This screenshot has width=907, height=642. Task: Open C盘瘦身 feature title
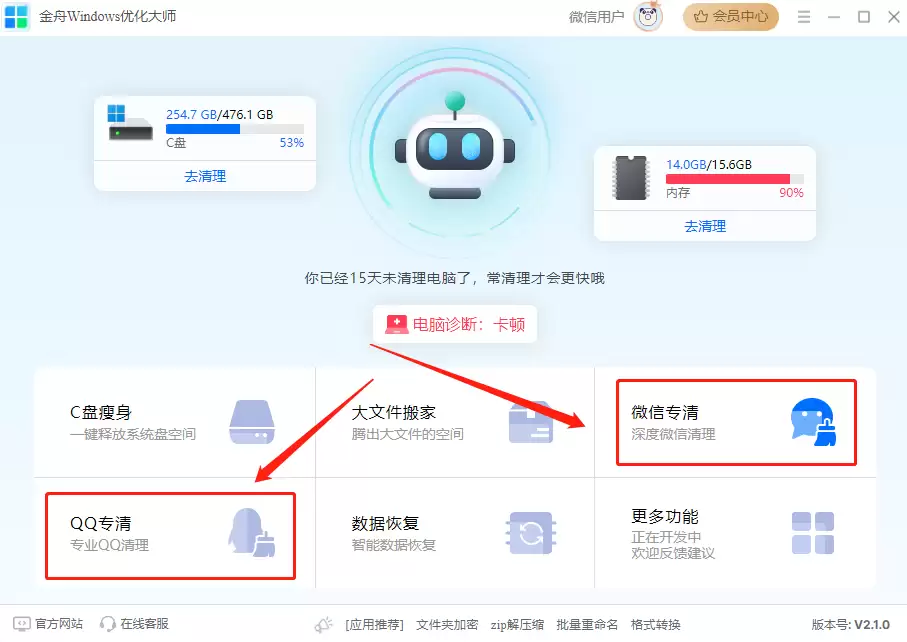pos(101,412)
